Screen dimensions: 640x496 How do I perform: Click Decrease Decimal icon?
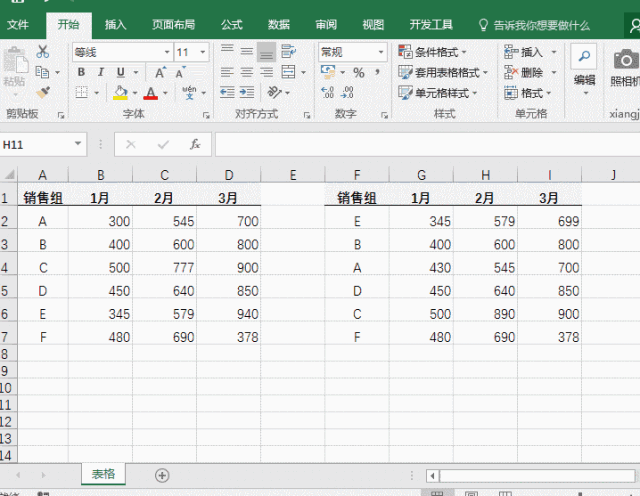point(347,93)
